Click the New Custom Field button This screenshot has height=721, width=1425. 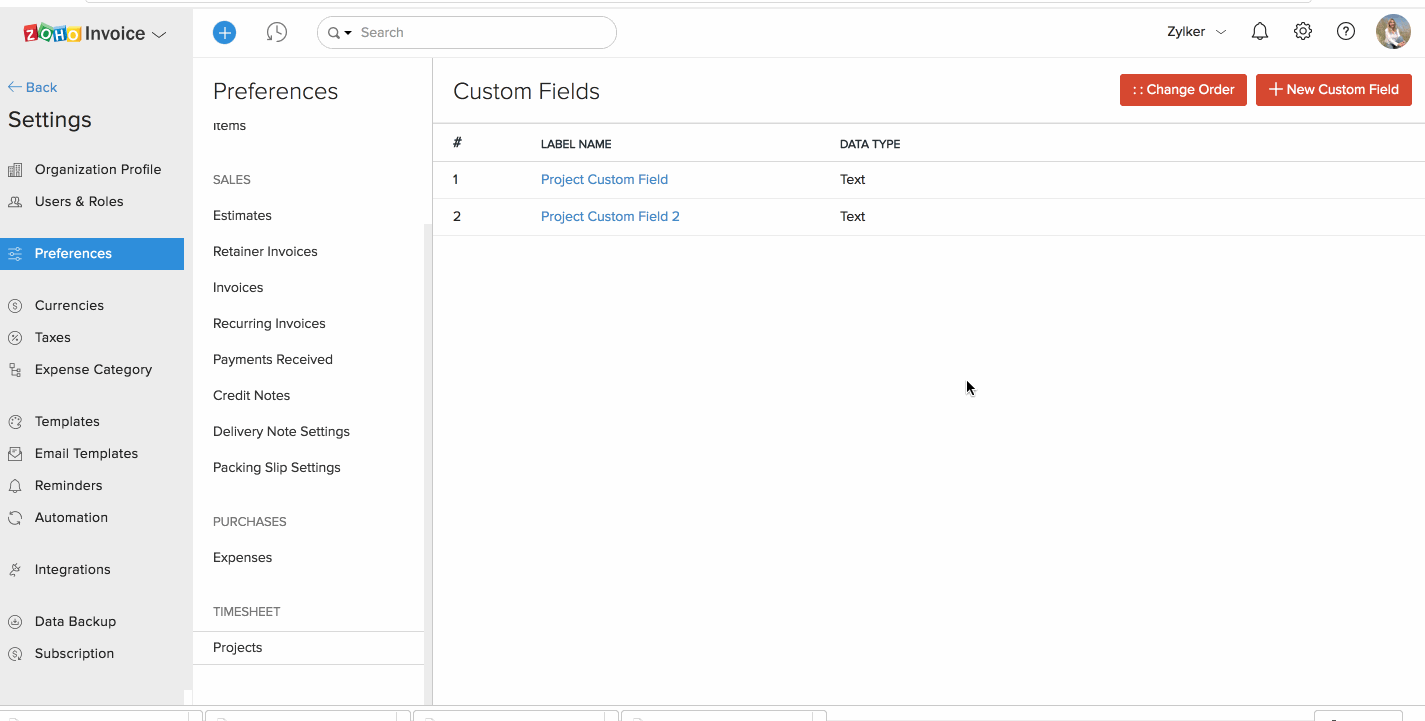1333,90
